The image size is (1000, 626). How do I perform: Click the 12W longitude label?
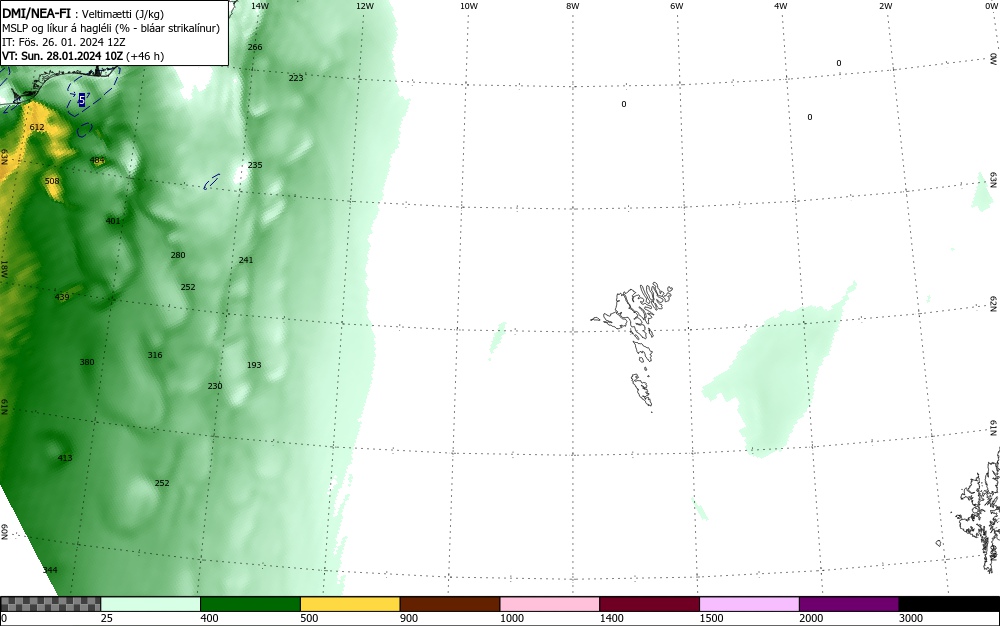(x=364, y=6)
